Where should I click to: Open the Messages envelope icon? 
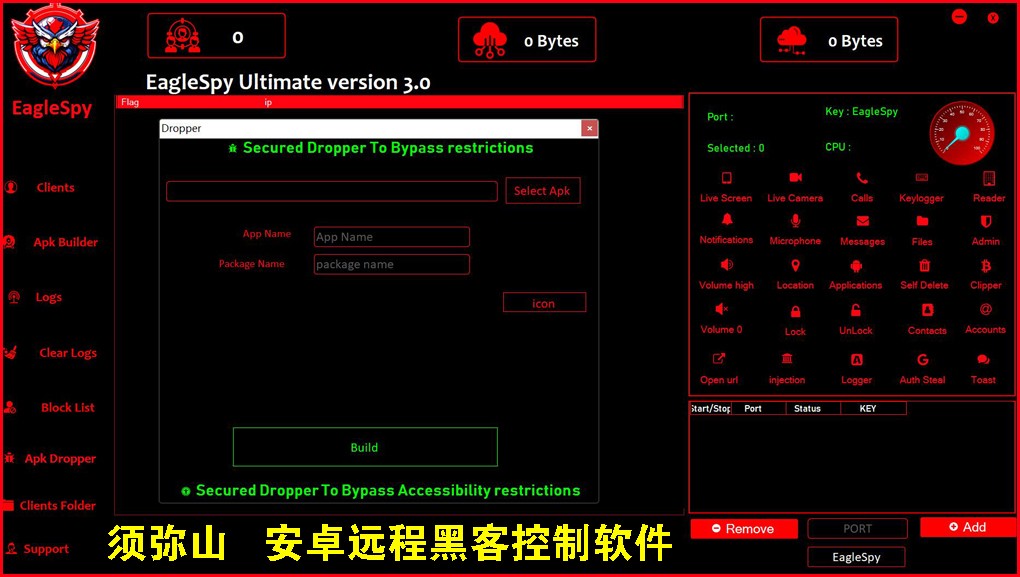pyautogui.click(x=863, y=221)
